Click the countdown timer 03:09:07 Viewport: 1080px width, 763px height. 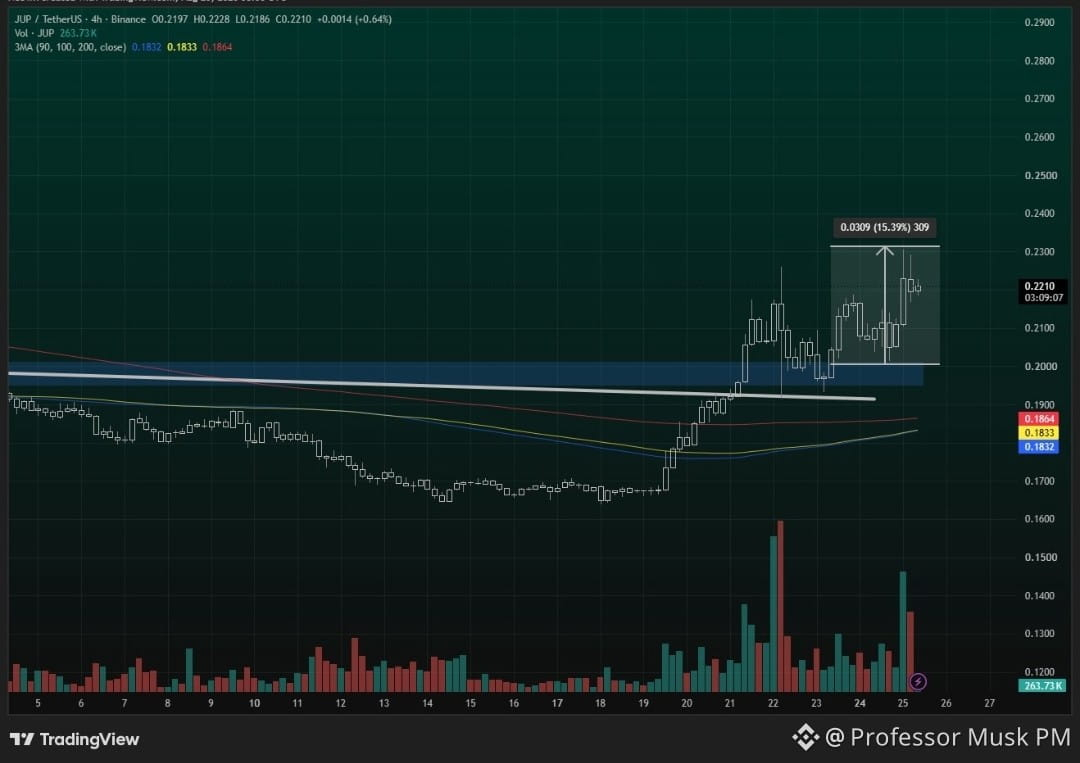[1043, 297]
